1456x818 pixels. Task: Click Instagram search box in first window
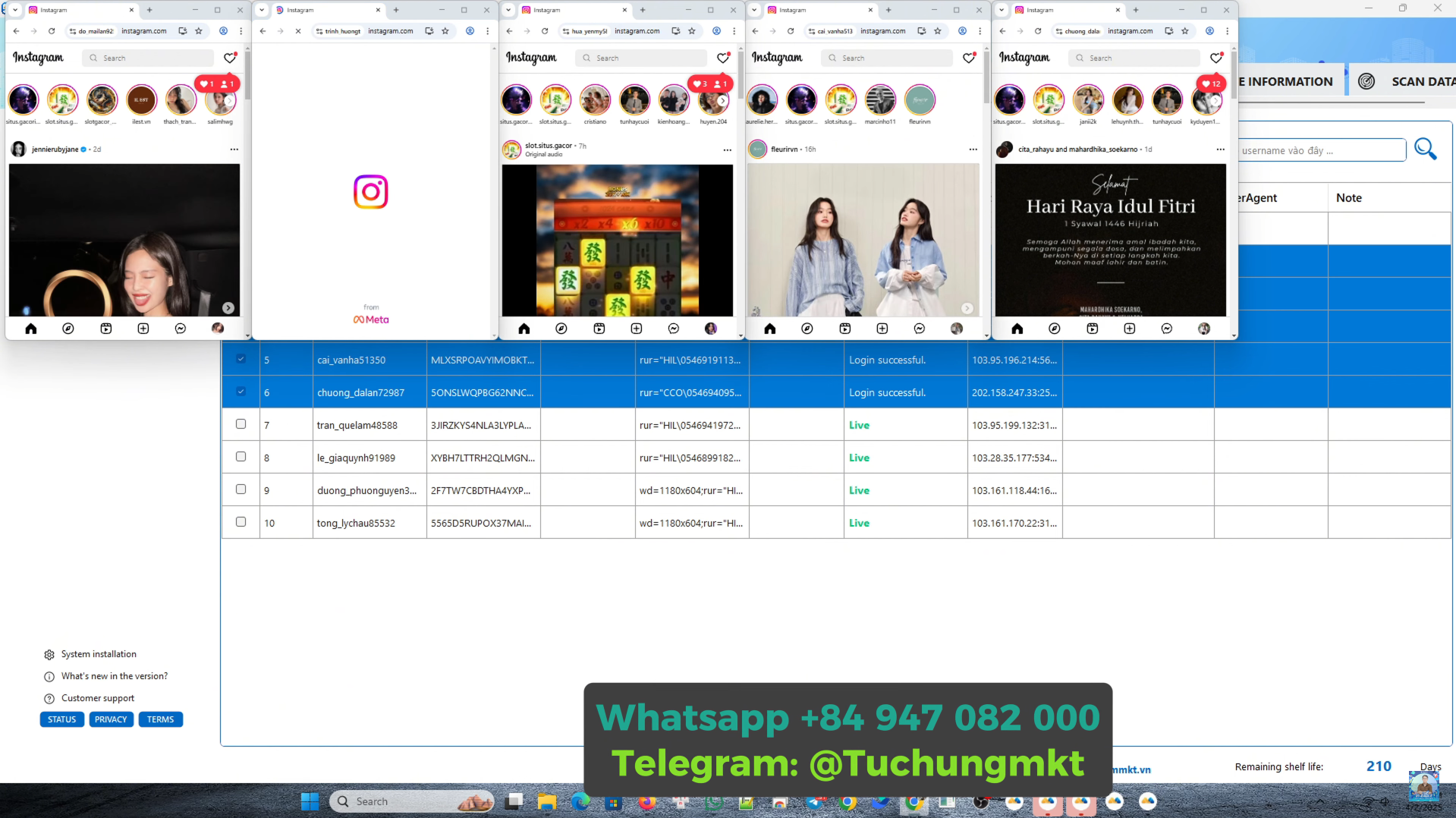(x=148, y=58)
